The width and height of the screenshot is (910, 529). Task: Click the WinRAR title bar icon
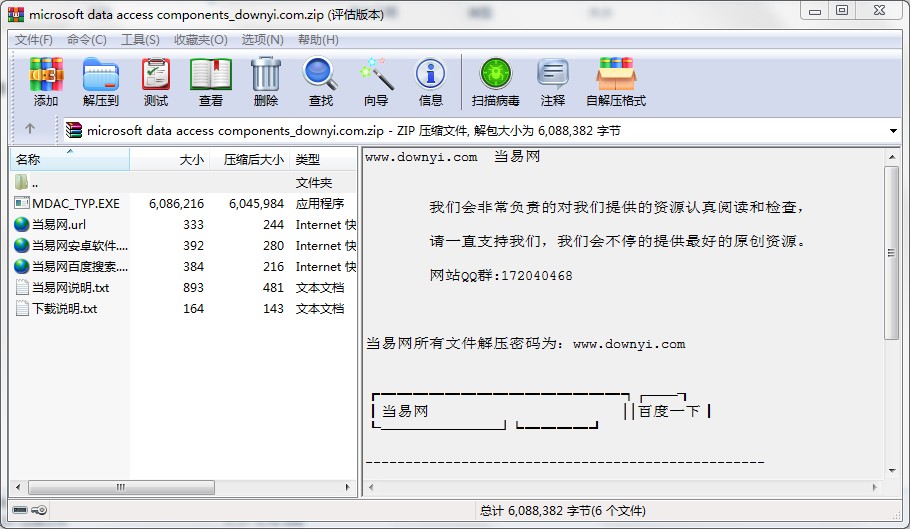(x=16, y=14)
